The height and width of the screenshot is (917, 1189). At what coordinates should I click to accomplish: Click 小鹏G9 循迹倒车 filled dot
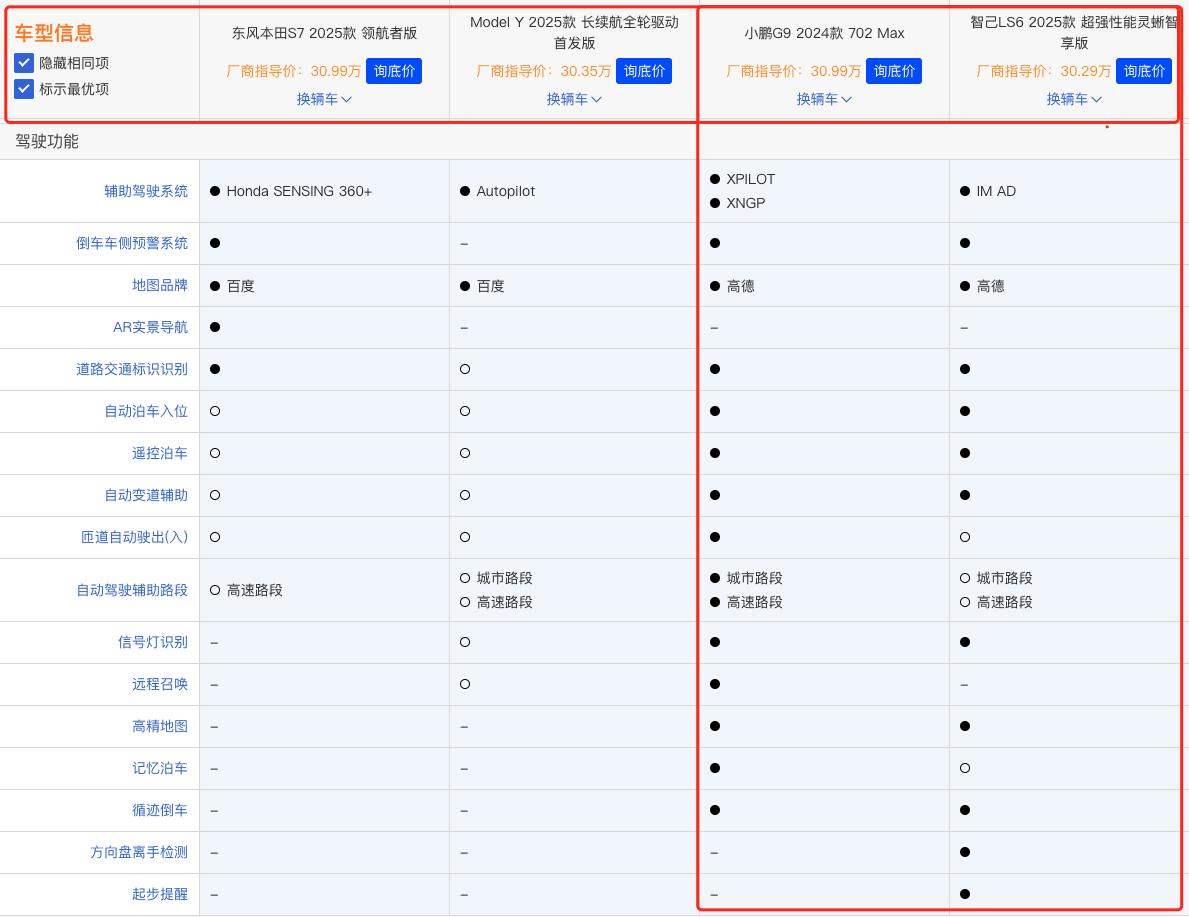715,810
